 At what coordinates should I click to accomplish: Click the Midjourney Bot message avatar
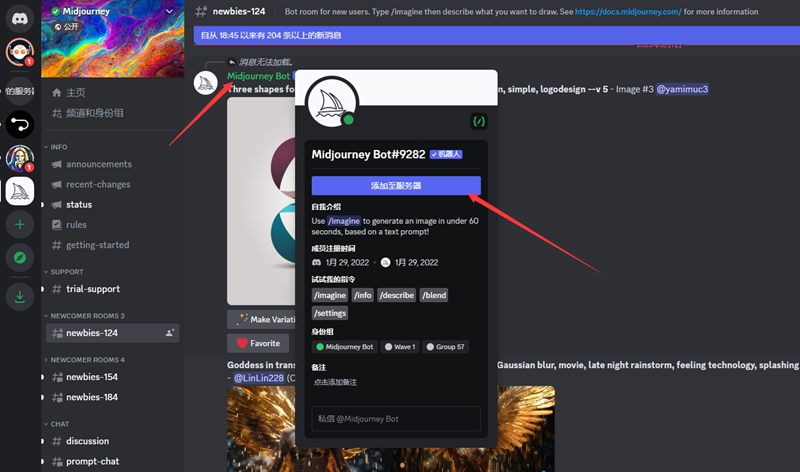[206, 83]
